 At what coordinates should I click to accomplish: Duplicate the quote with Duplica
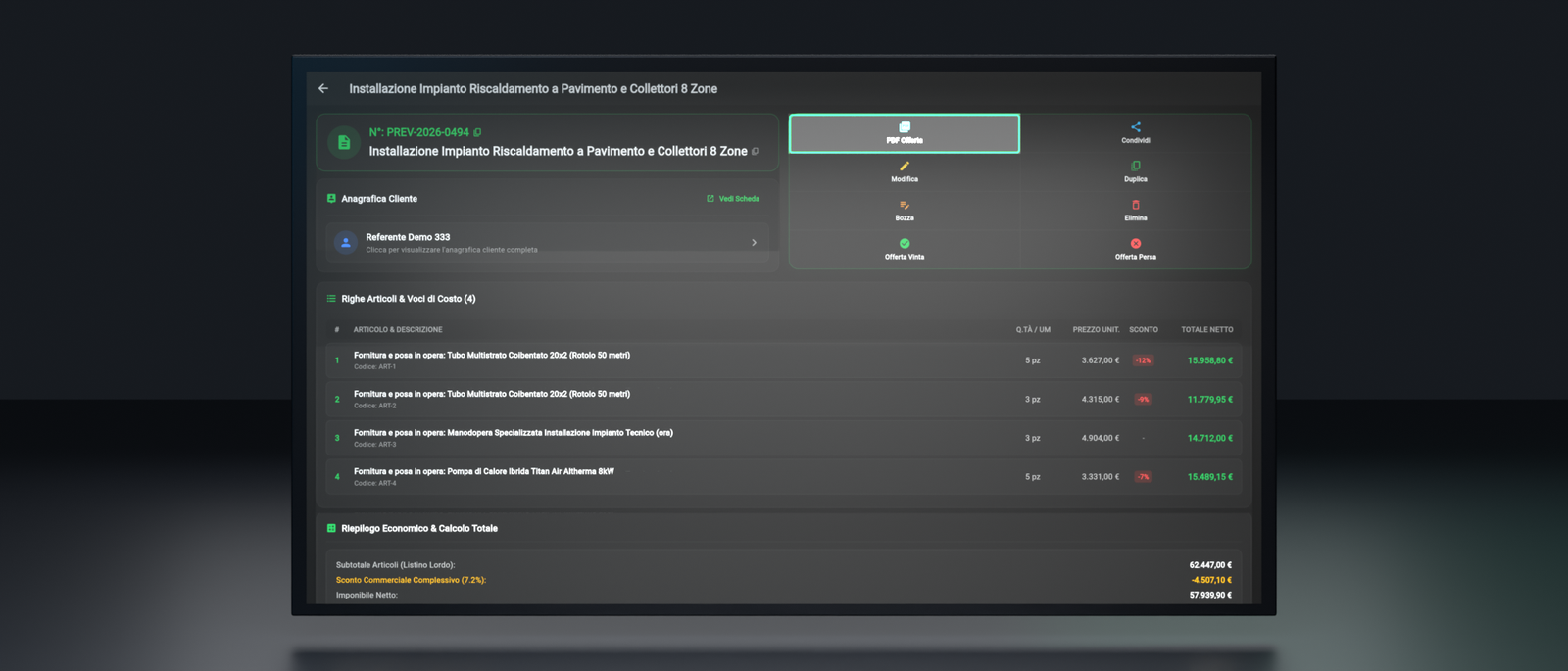(1136, 172)
